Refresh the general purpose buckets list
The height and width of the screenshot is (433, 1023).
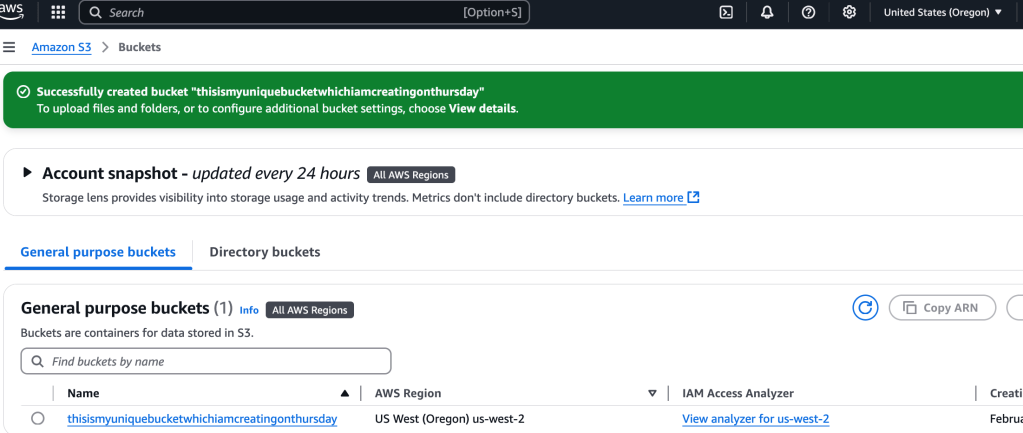[865, 308]
